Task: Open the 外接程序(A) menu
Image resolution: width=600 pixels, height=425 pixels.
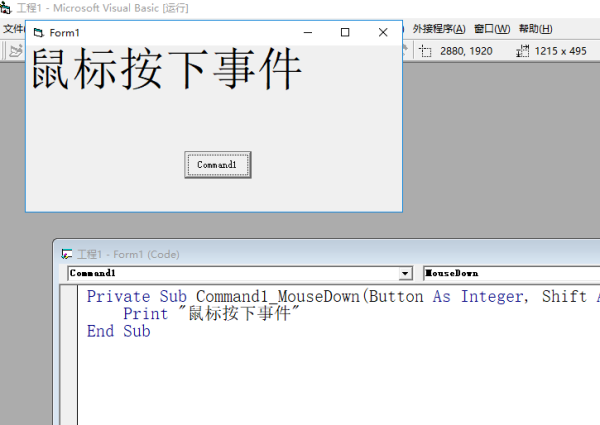Action: tap(439, 29)
